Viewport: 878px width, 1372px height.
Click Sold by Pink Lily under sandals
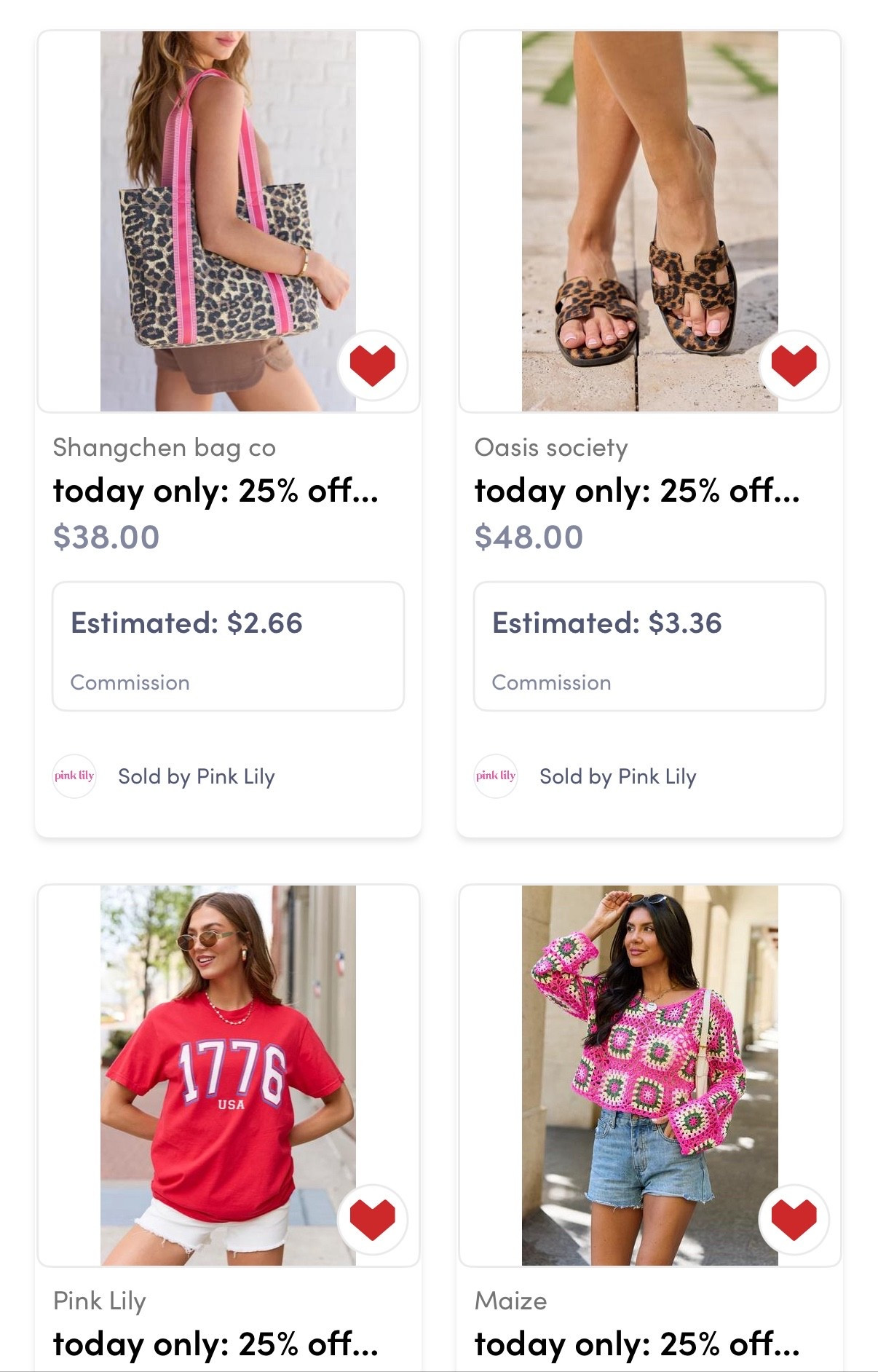[618, 776]
